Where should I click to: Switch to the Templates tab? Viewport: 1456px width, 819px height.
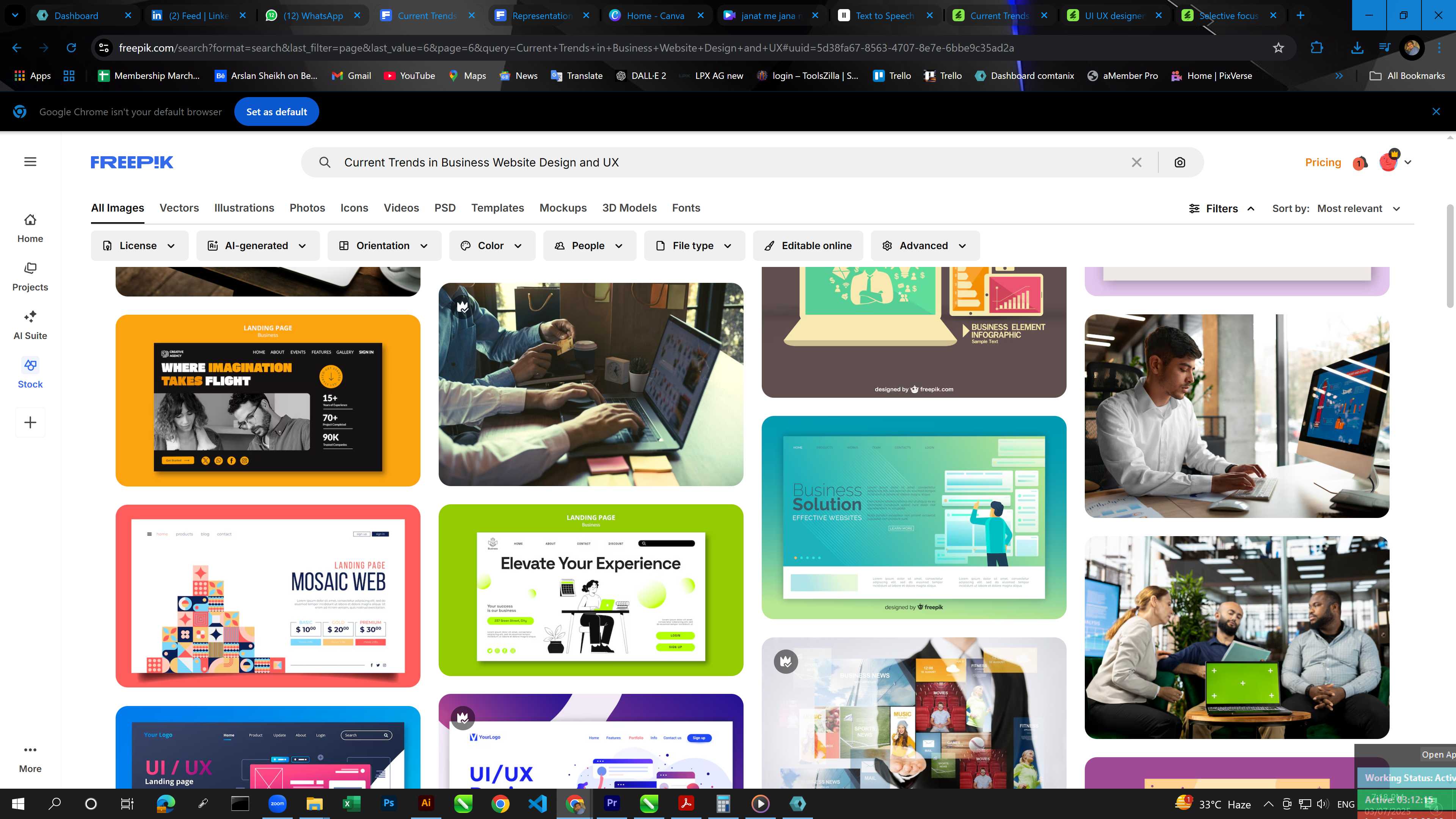tap(497, 207)
